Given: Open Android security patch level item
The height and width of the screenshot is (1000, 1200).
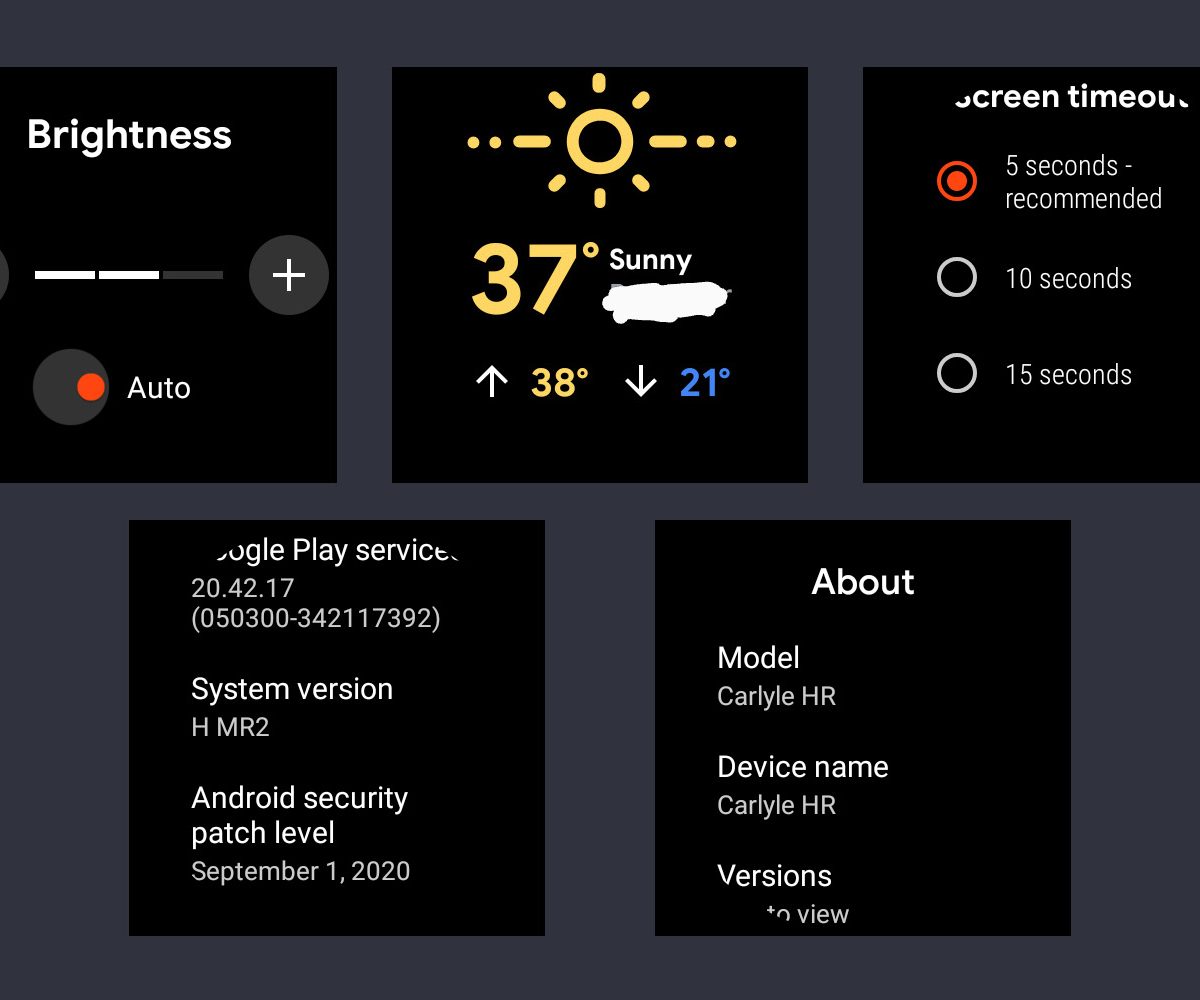Looking at the screenshot, I should point(300,833).
